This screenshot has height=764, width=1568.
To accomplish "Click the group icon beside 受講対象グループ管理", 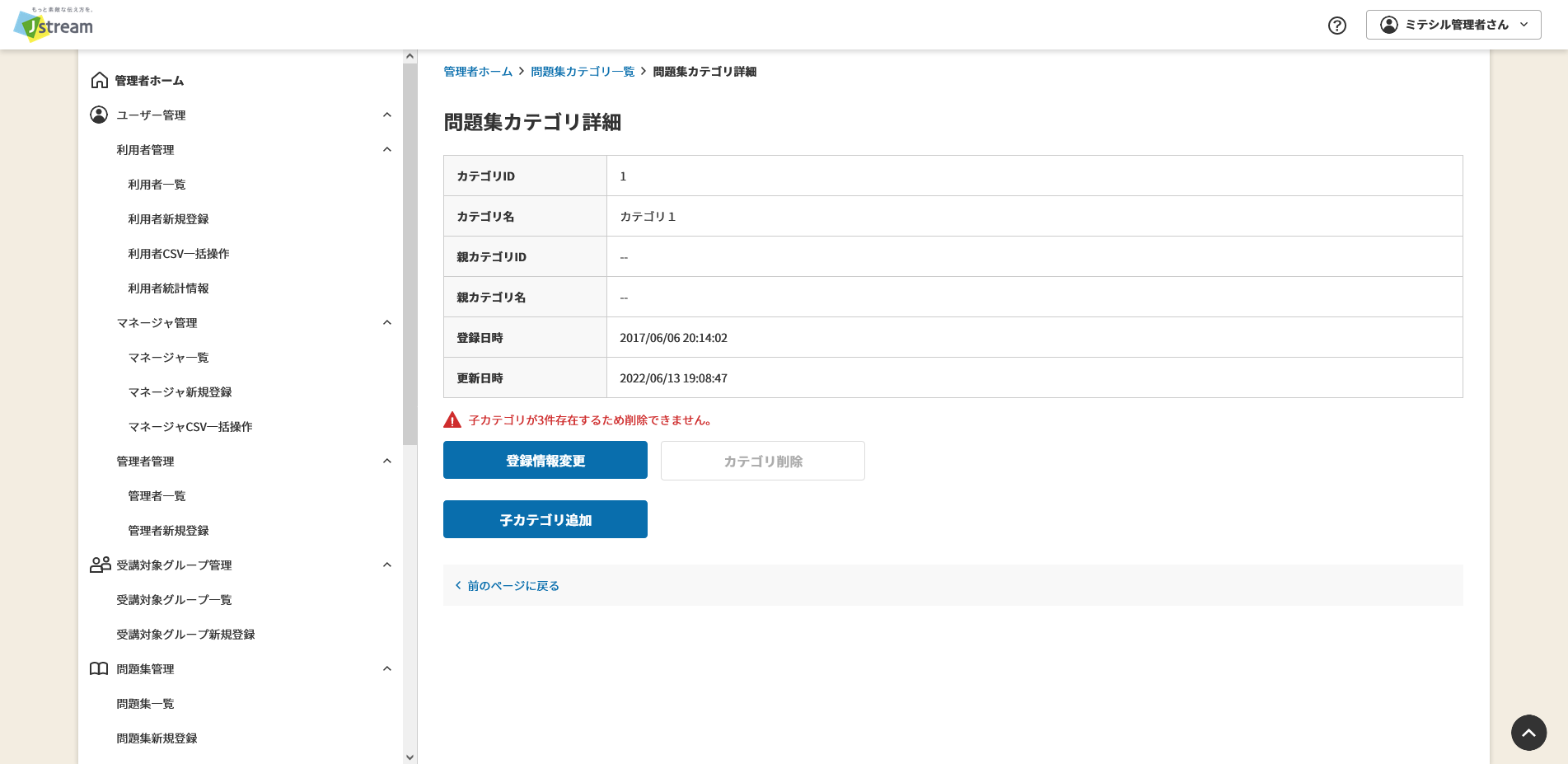I will (100, 565).
